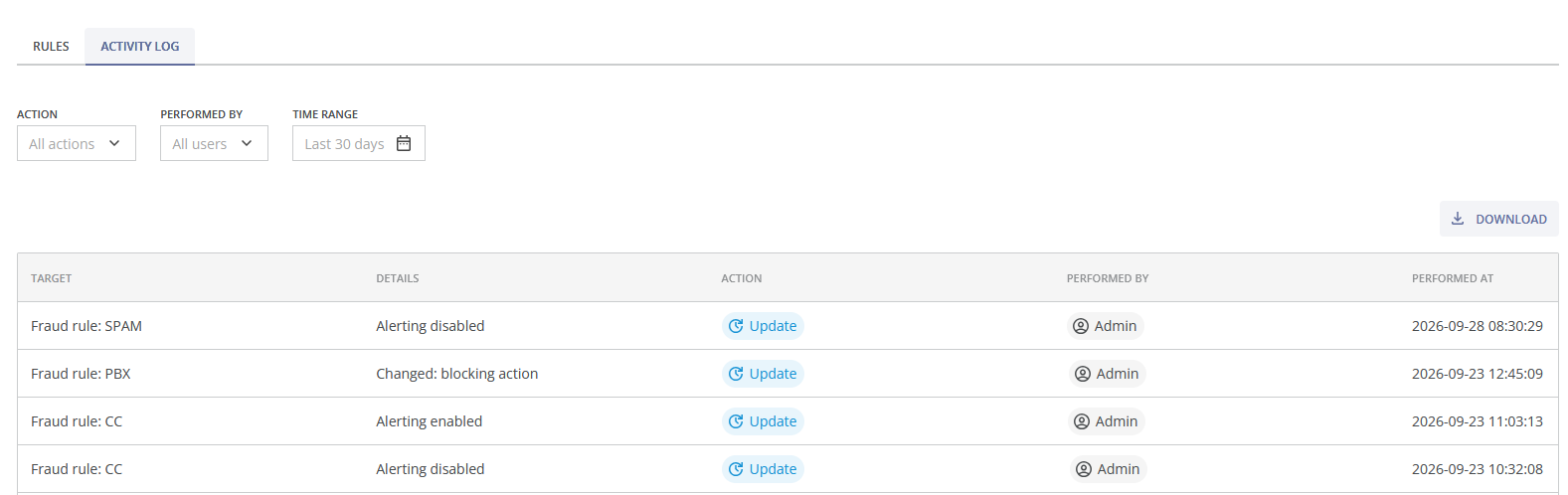The image size is (1568, 495).
Task: Open the All actions dropdown
Action: 77,143
